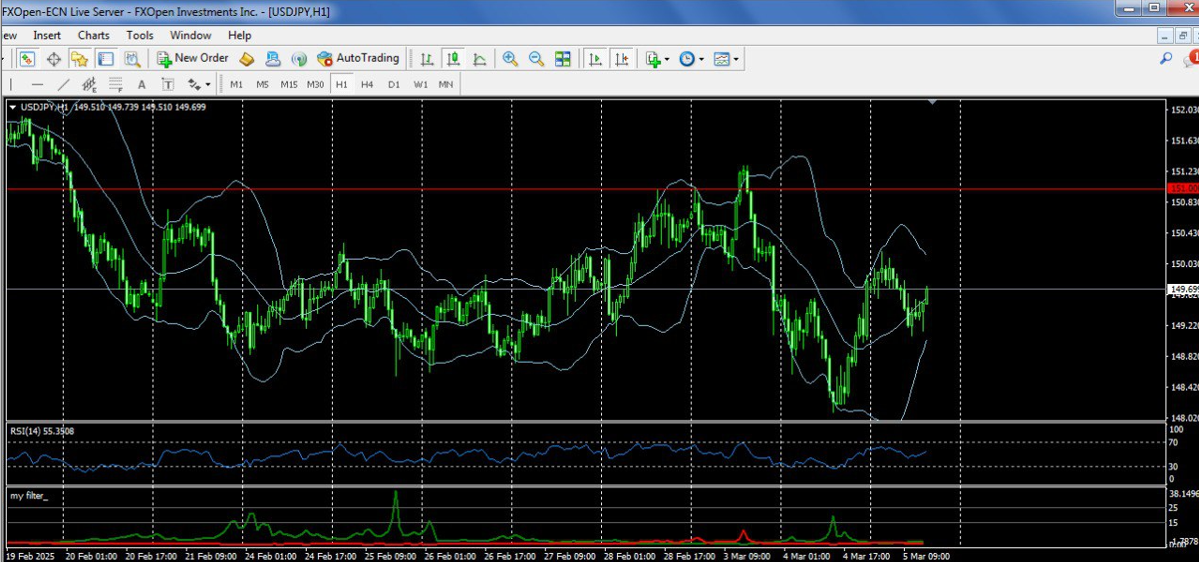Toggle the AutoTrading button
Viewport: 1199px width, 562px height.
point(358,59)
